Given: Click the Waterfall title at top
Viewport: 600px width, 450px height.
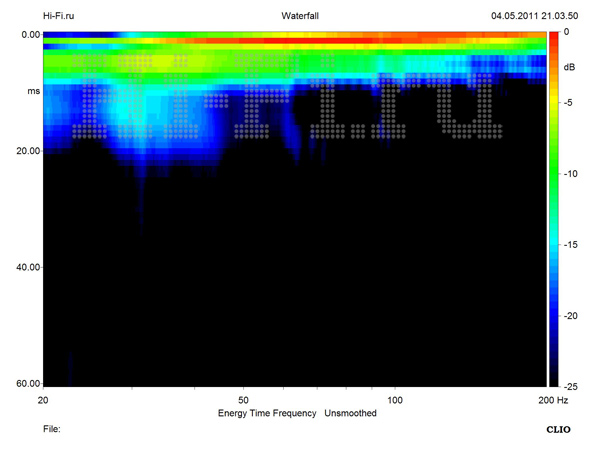Looking at the screenshot, I should point(300,16).
